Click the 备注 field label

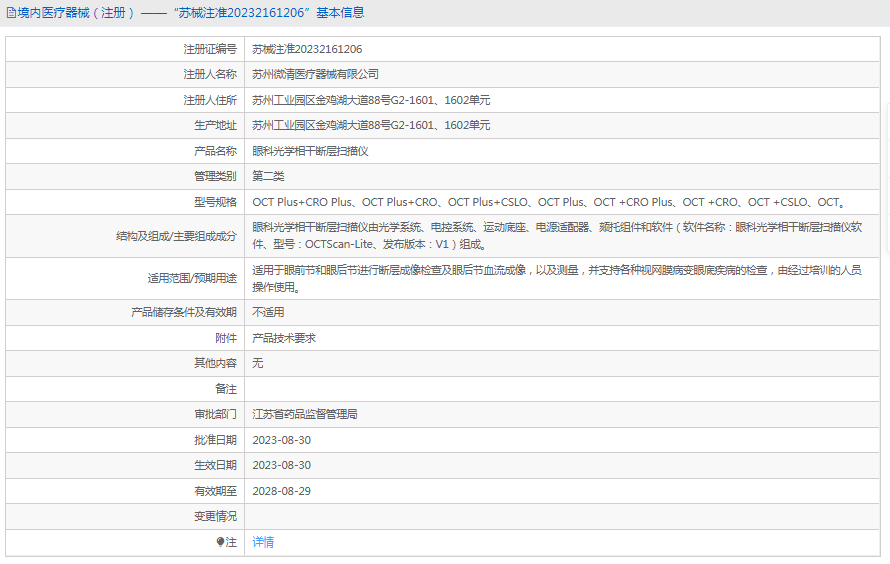coord(226,389)
